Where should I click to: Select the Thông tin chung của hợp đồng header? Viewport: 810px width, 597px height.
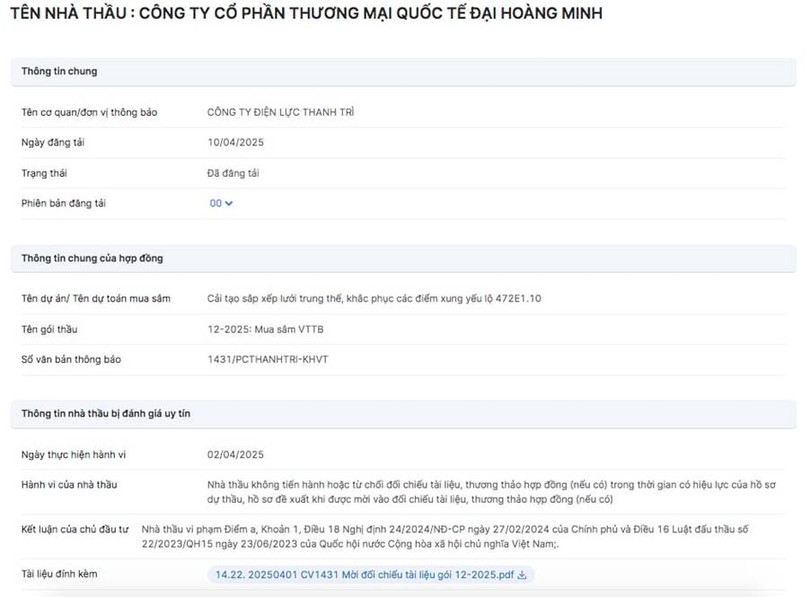[x=92, y=259]
